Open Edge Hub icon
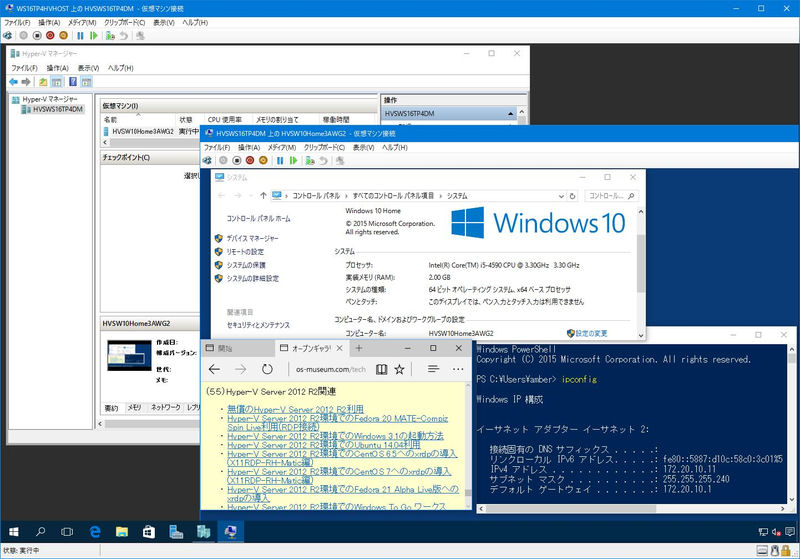800x559 pixels. pos(433,368)
